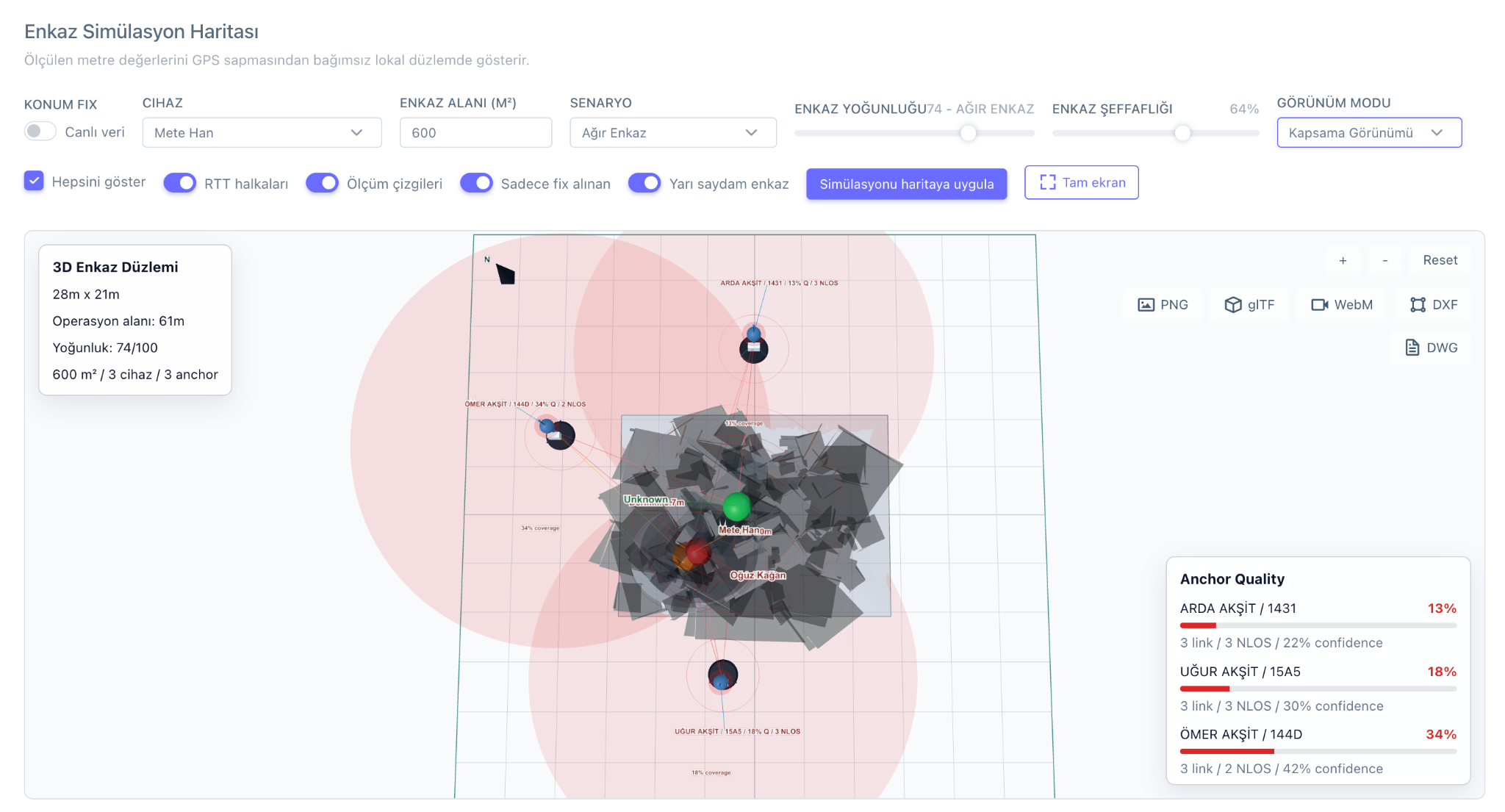Click the Unknown 7m label on map

pos(654,500)
